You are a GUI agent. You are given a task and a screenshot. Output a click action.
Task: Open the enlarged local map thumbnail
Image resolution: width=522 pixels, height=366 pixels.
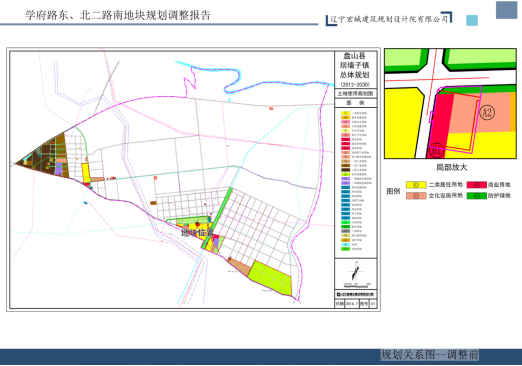click(x=450, y=104)
